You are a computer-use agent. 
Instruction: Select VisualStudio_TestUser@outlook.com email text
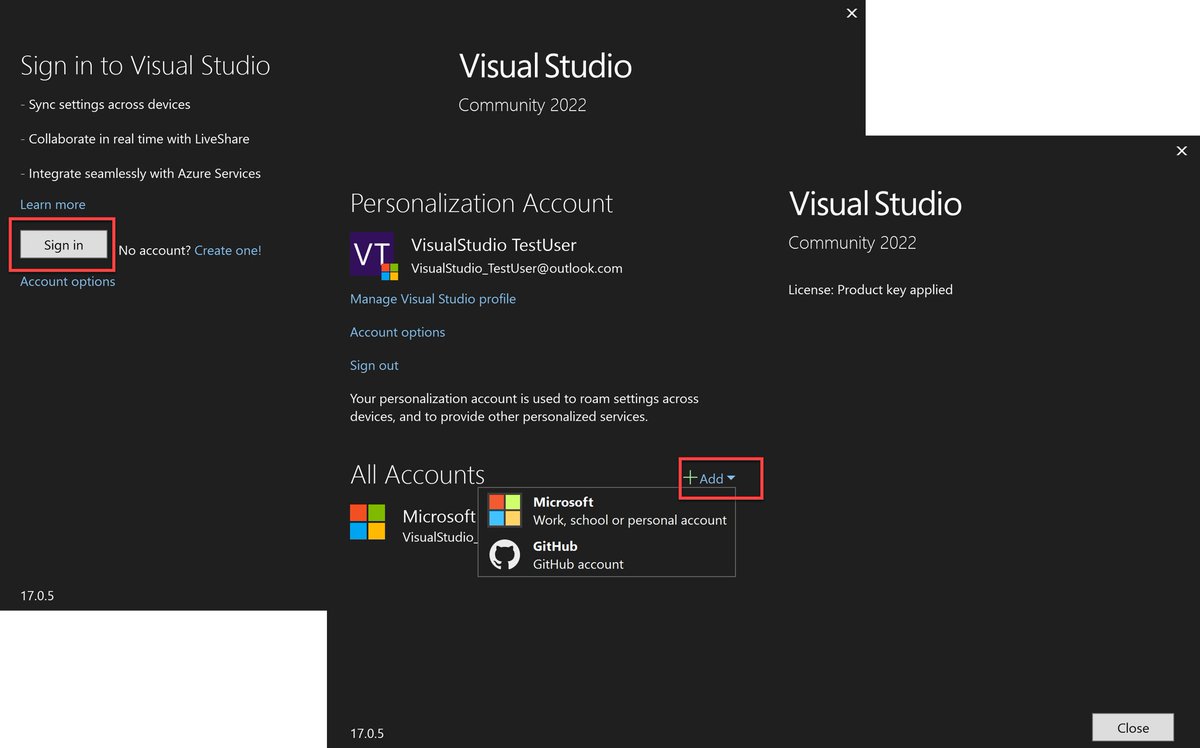517,268
